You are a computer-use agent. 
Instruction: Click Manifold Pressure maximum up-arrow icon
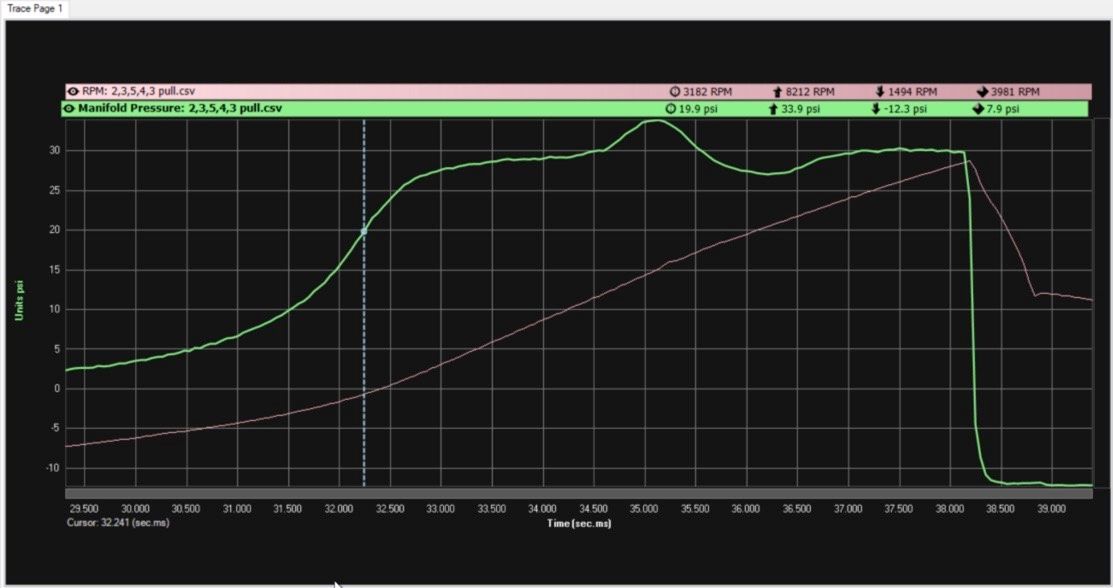pyautogui.click(x=772, y=108)
